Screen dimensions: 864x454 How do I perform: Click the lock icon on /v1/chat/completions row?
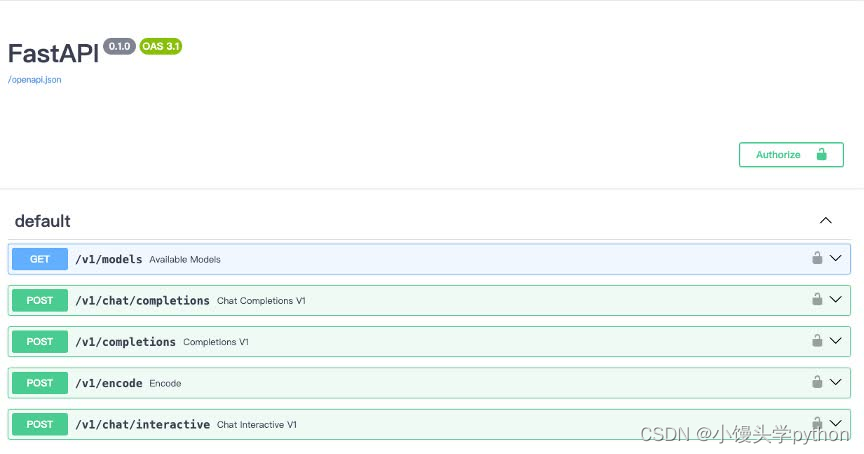817,299
